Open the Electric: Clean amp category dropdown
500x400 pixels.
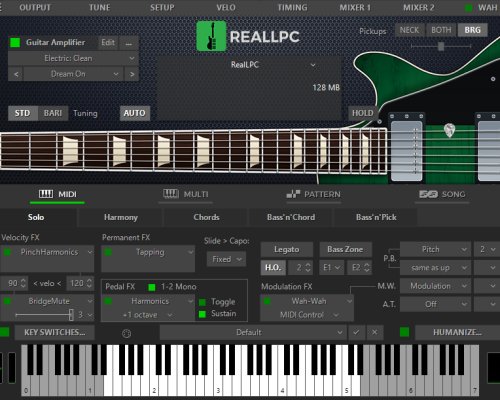coord(73,58)
